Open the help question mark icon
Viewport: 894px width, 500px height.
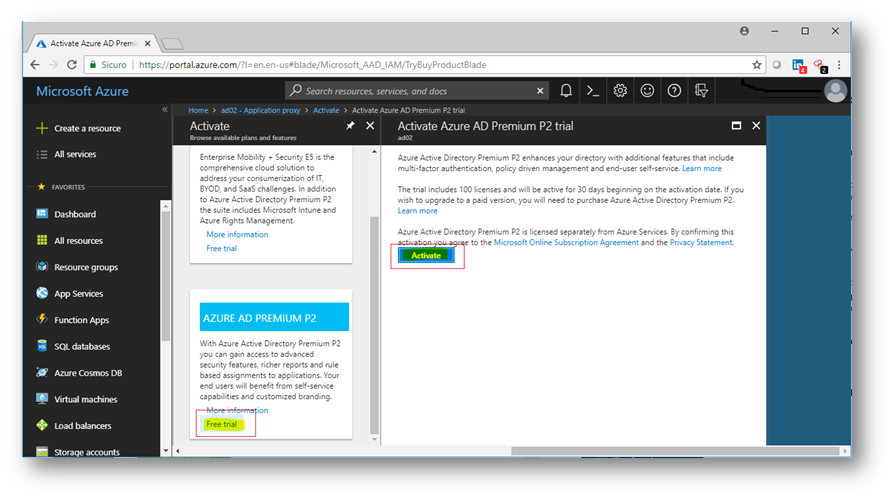(x=674, y=91)
